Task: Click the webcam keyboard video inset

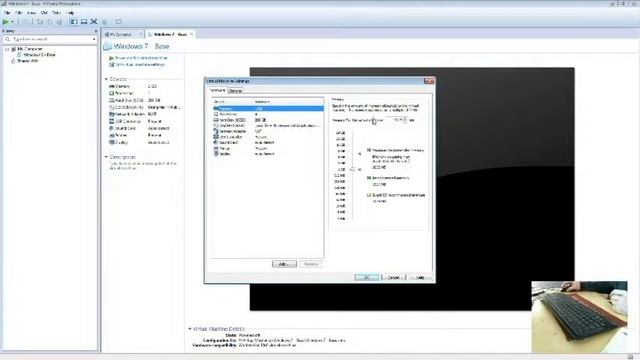Action: [x=580, y=316]
